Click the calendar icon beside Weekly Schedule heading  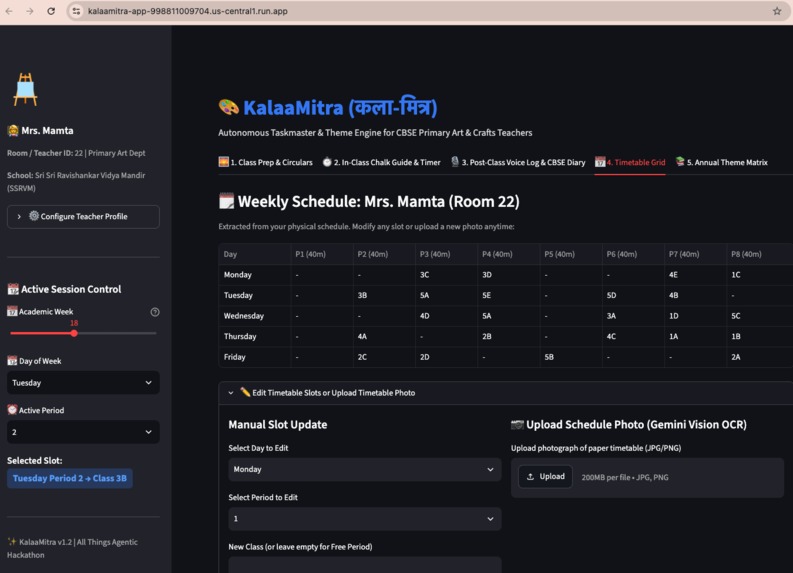click(x=226, y=201)
